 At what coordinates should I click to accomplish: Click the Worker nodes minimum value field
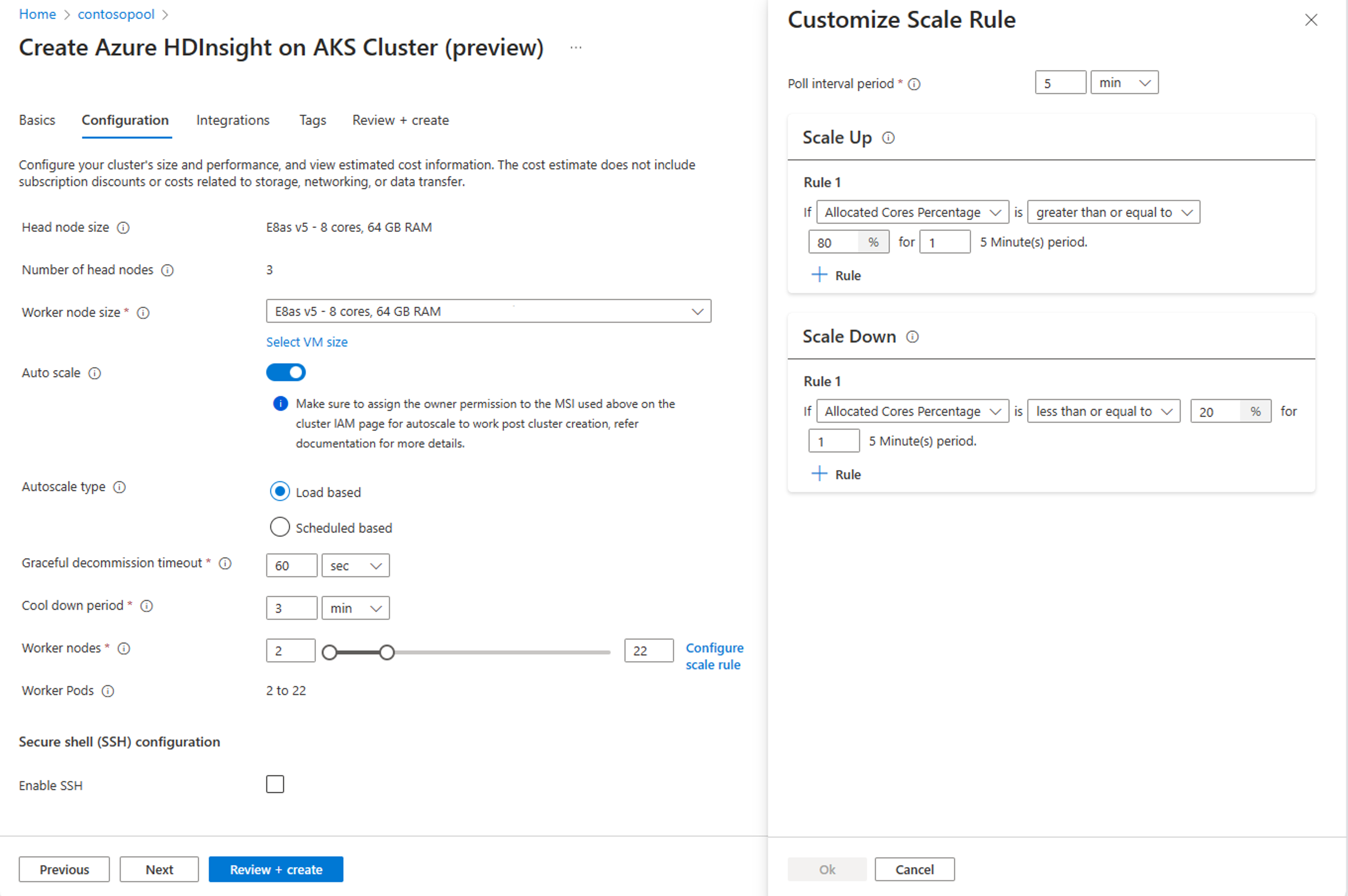click(291, 650)
